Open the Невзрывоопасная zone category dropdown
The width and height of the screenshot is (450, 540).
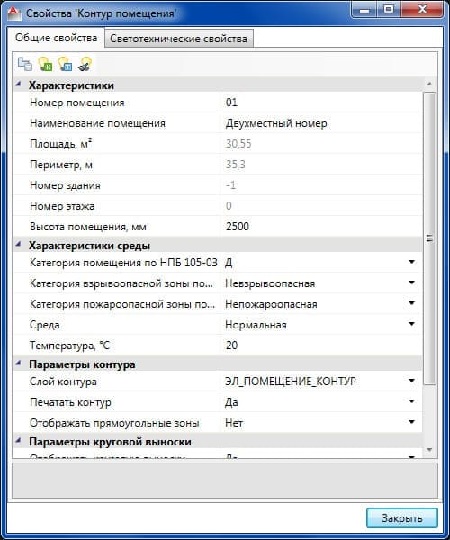tap(411, 283)
